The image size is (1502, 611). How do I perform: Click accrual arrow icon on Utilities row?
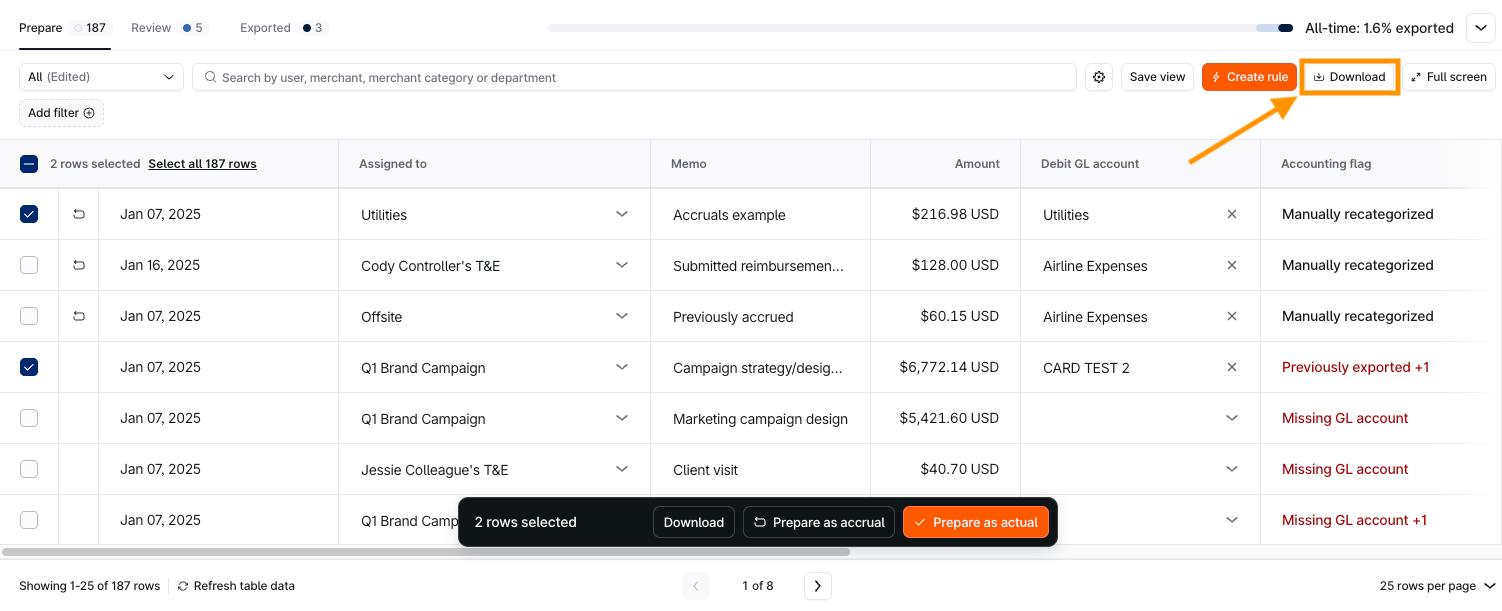pos(79,214)
